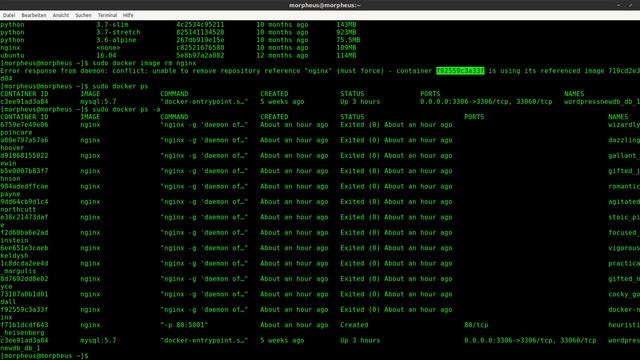
Task: Click the wrapped name '_heisenberg'
Action: click(22, 333)
